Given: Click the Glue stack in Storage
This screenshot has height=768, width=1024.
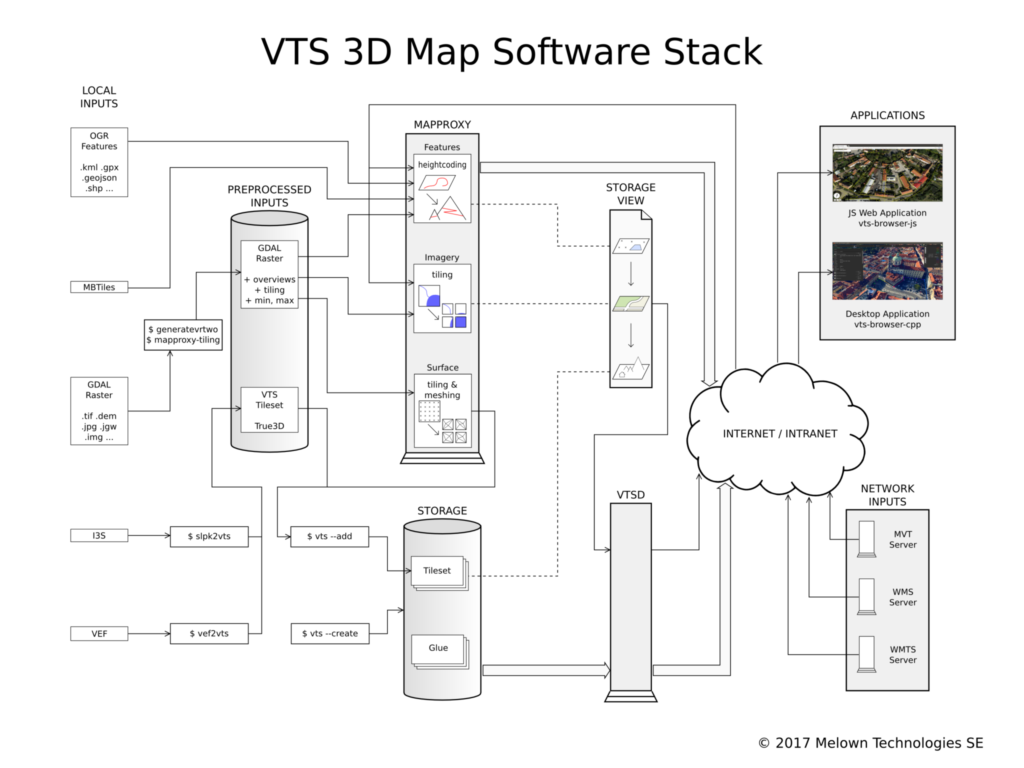Looking at the screenshot, I should pos(439,650).
